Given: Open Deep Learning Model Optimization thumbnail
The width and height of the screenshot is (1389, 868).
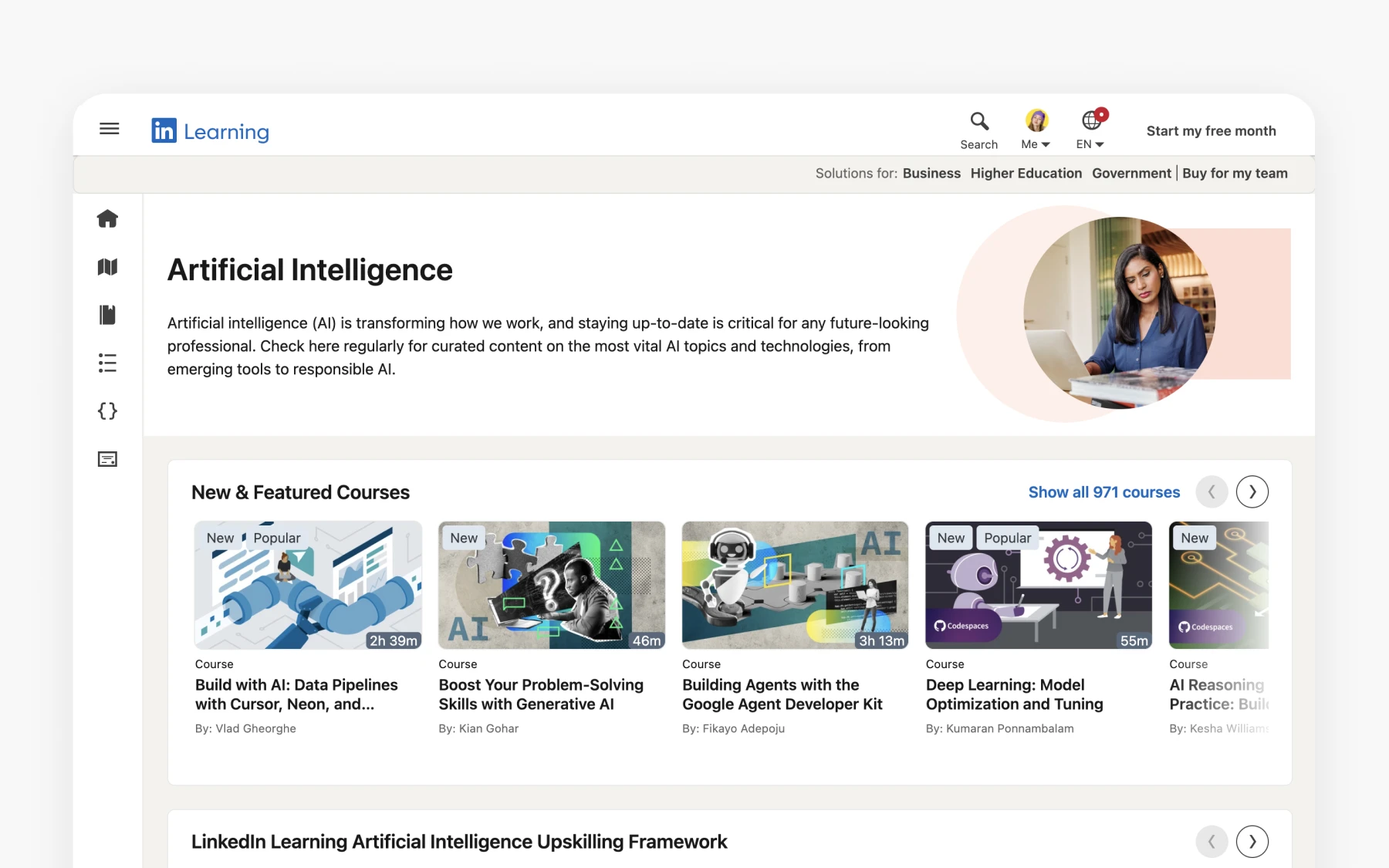Looking at the screenshot, I should coord(1039,585).
